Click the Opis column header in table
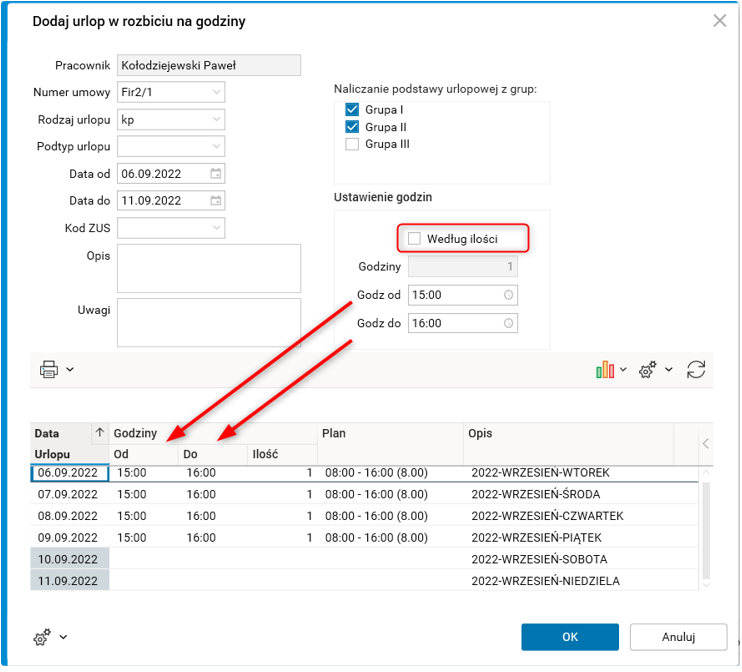Viewport: 742px width, 672px height. point(568,443)
